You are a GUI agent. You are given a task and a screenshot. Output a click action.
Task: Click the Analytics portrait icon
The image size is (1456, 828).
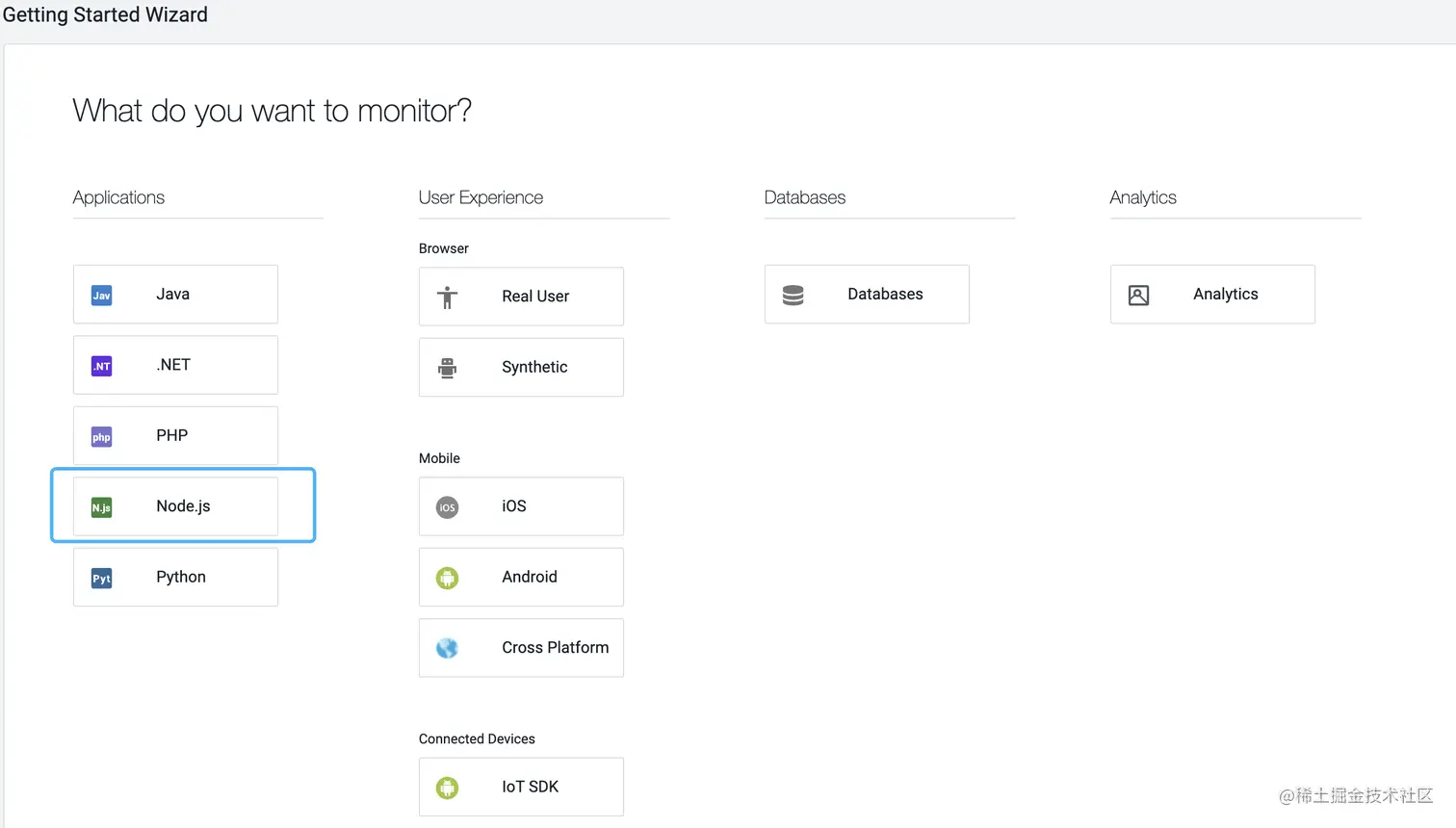1138,295
